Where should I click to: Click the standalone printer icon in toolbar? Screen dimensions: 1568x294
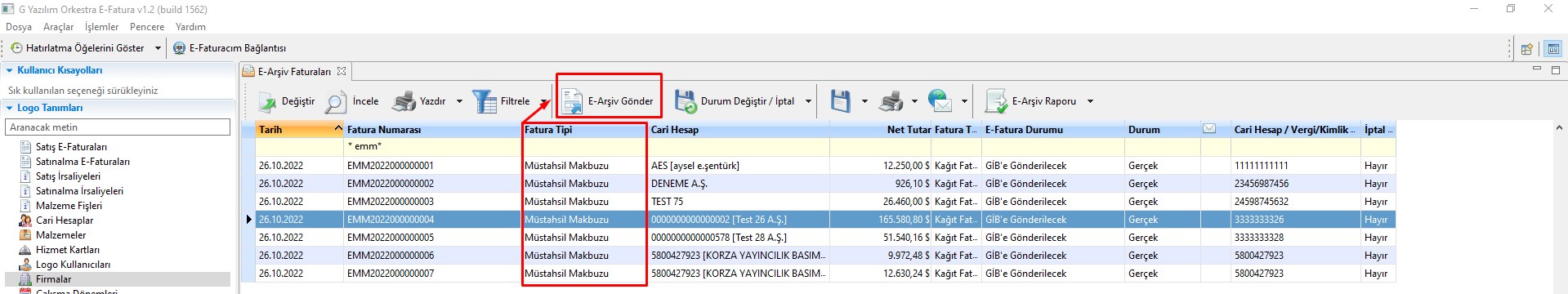click(x=891, y=101)
